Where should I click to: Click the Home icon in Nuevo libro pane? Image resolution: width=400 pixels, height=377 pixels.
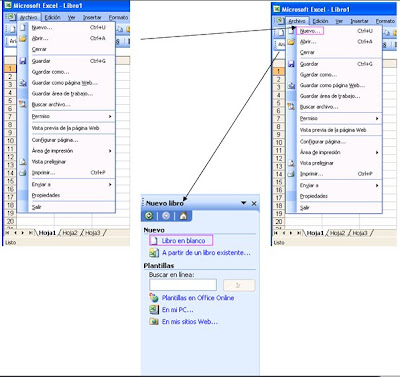click(x=183, y=216)
